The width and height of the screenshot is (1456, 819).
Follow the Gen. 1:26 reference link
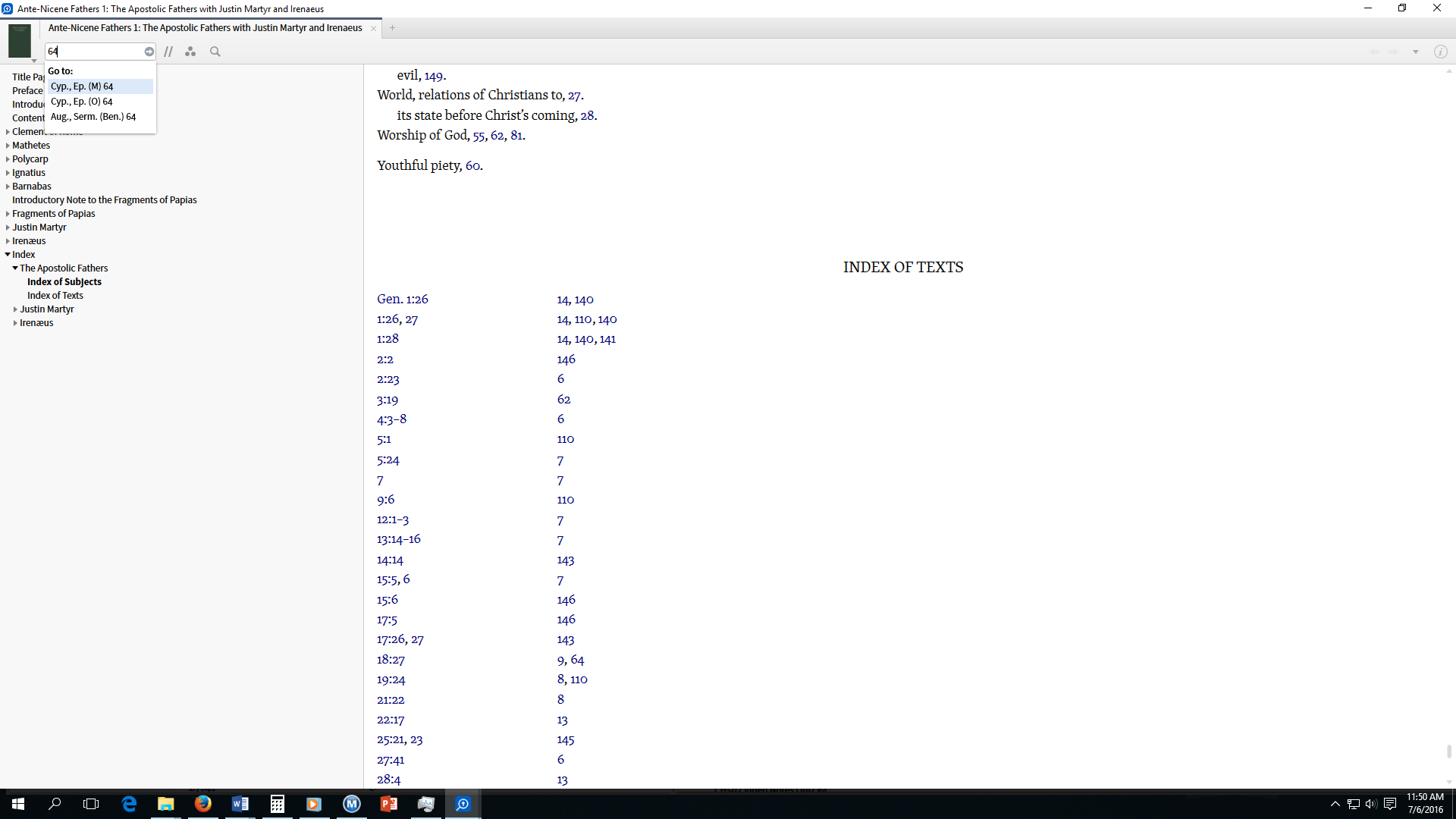pyautogui.click(x=402, y=300)
